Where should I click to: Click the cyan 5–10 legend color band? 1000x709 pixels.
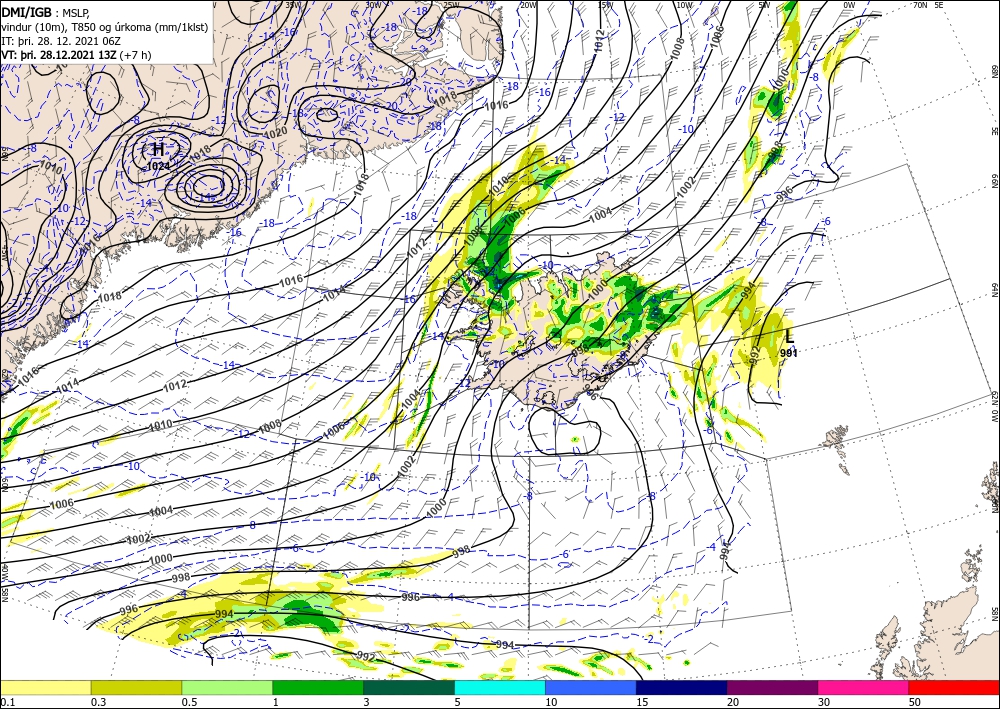pos(499,687)
